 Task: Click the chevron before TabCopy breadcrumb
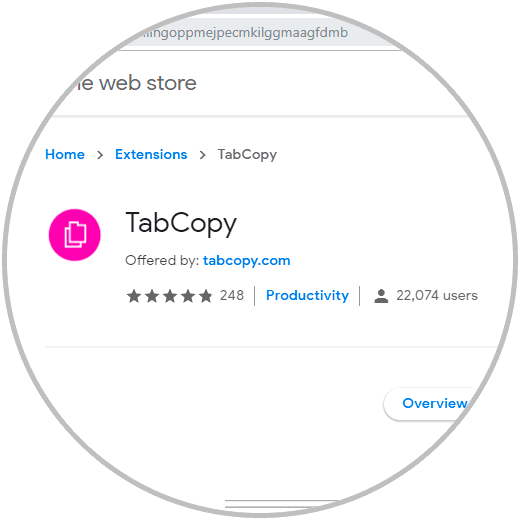pos(202,155)
